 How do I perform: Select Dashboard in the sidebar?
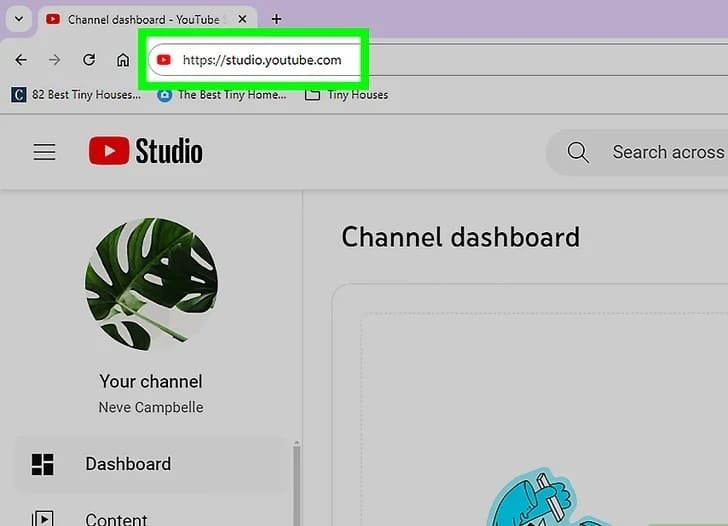pyautogui.click(x=128, y=464)
